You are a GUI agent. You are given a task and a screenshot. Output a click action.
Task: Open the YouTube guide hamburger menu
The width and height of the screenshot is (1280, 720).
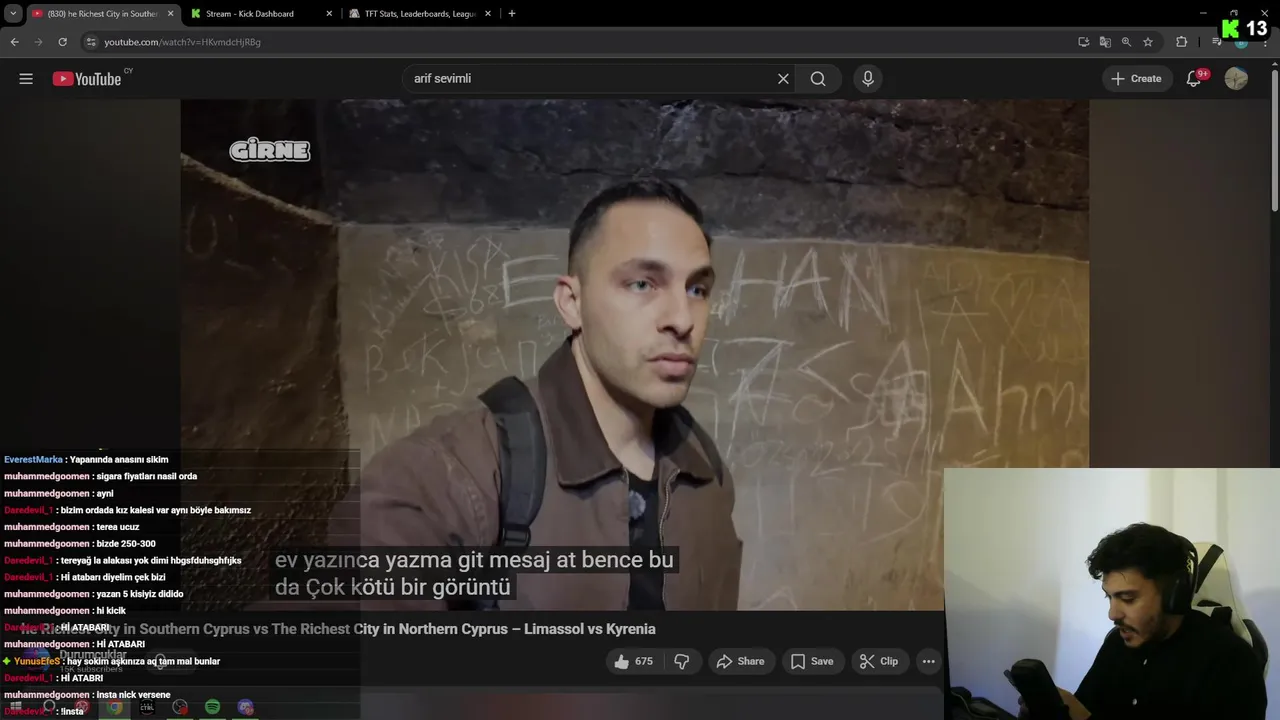26,79
